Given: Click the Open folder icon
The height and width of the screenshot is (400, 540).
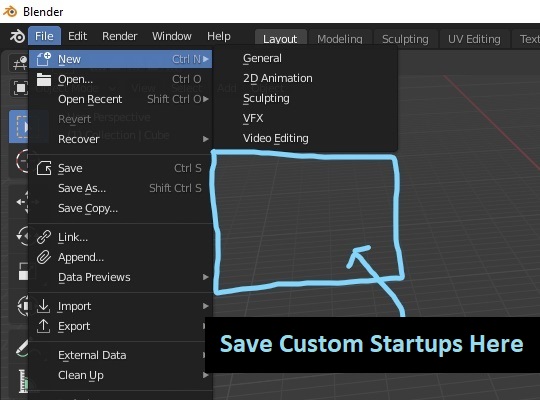Looking at the screenshot, I should [44, 79].
